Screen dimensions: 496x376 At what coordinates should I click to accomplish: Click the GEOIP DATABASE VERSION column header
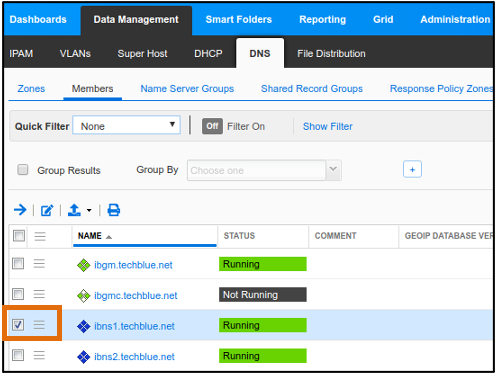[x=448, y=236]
